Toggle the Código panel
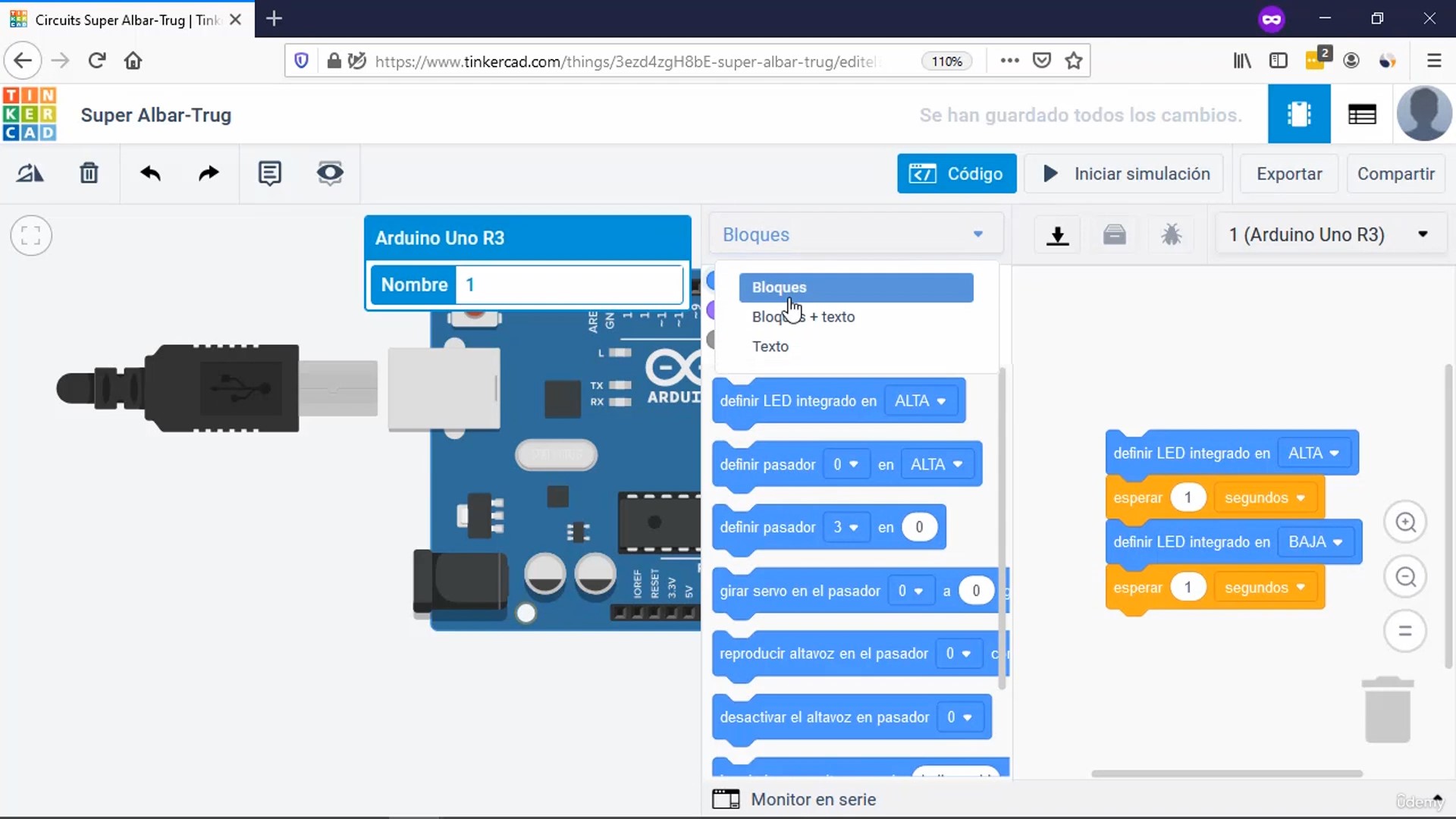Screen dimensions: 1456x819 point(956,174)
